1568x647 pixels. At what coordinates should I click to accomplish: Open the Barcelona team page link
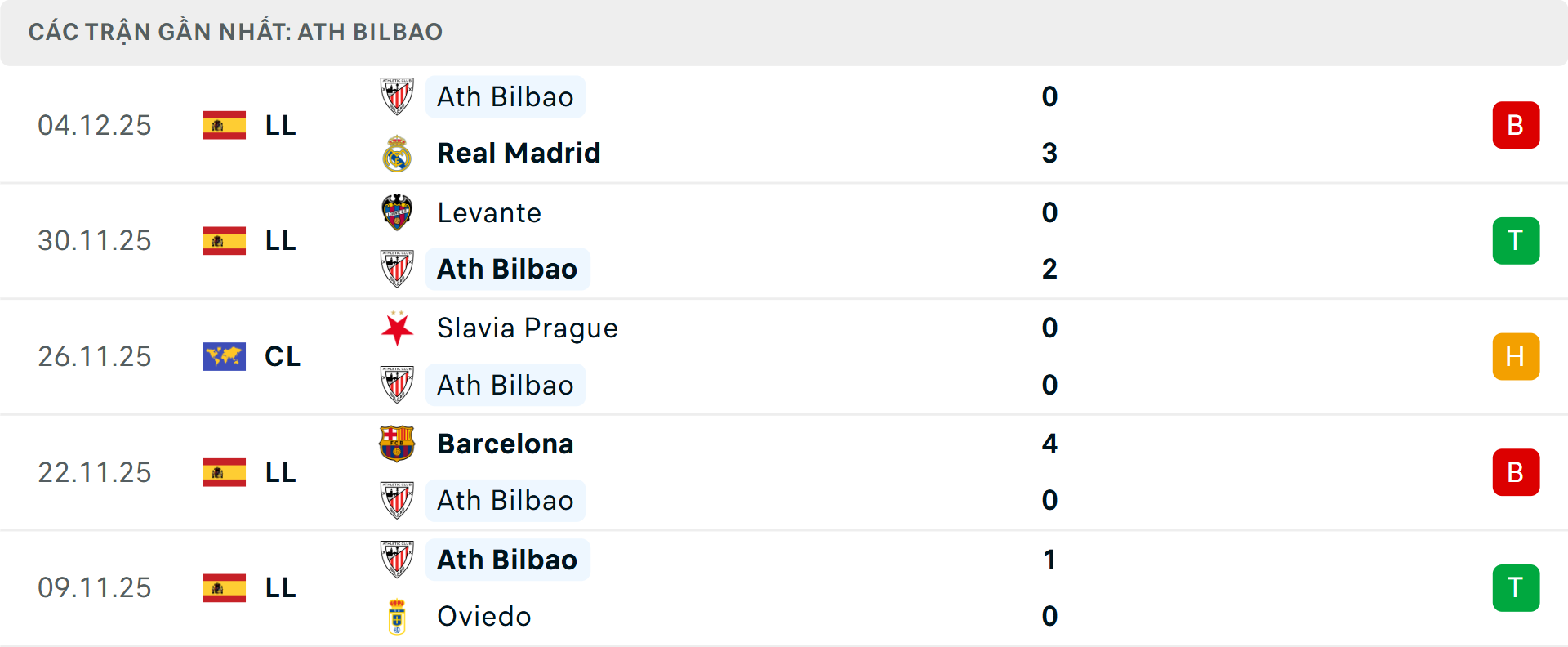(x=506, y=444)
